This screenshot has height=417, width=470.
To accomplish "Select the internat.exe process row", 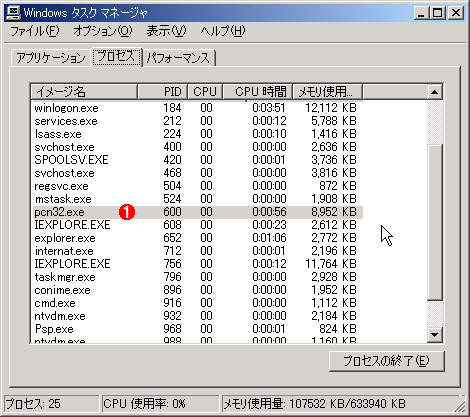I will pyautogui.click(x=197, y=251).
